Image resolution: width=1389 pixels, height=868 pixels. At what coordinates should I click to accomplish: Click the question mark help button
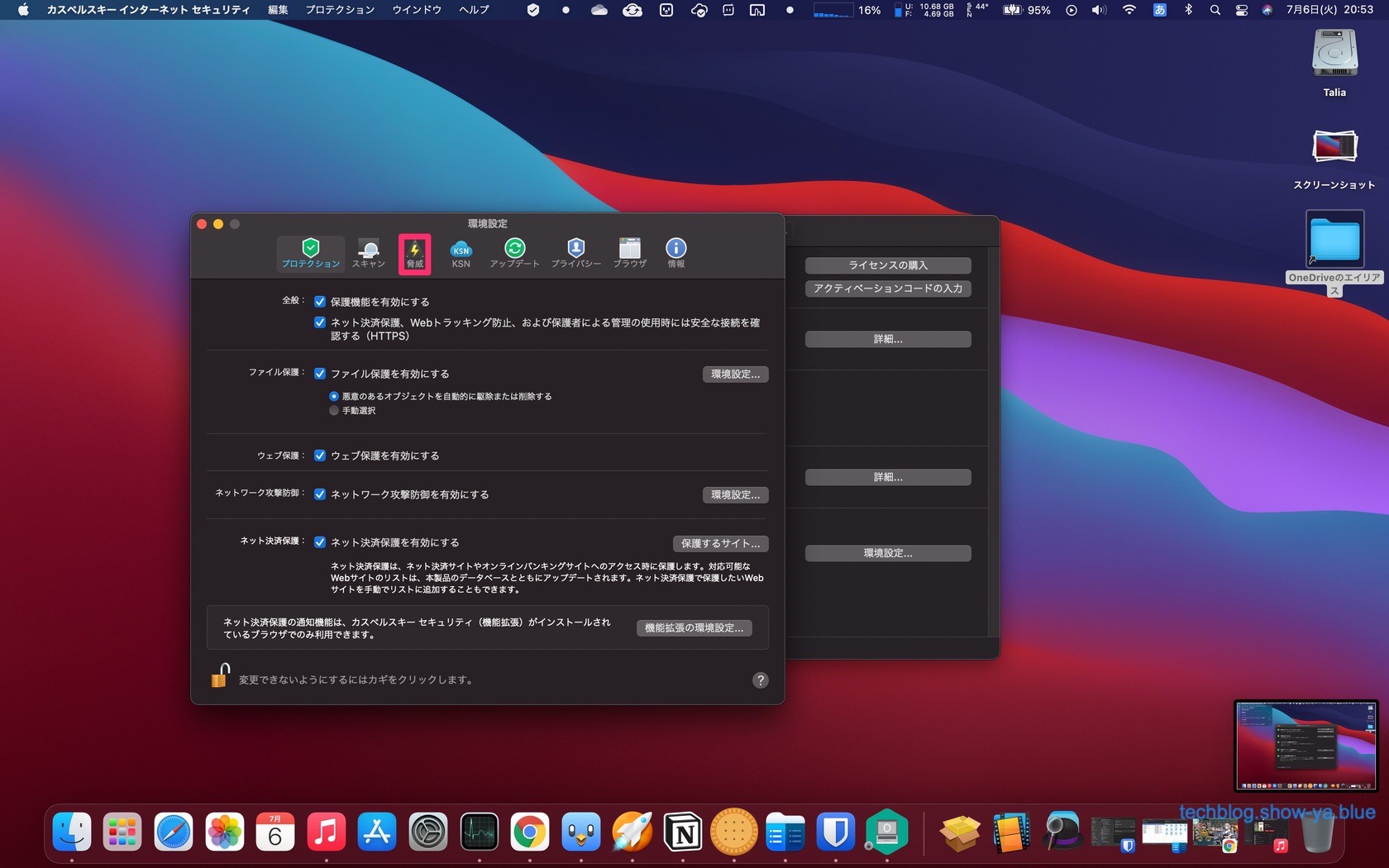(760, 680)
